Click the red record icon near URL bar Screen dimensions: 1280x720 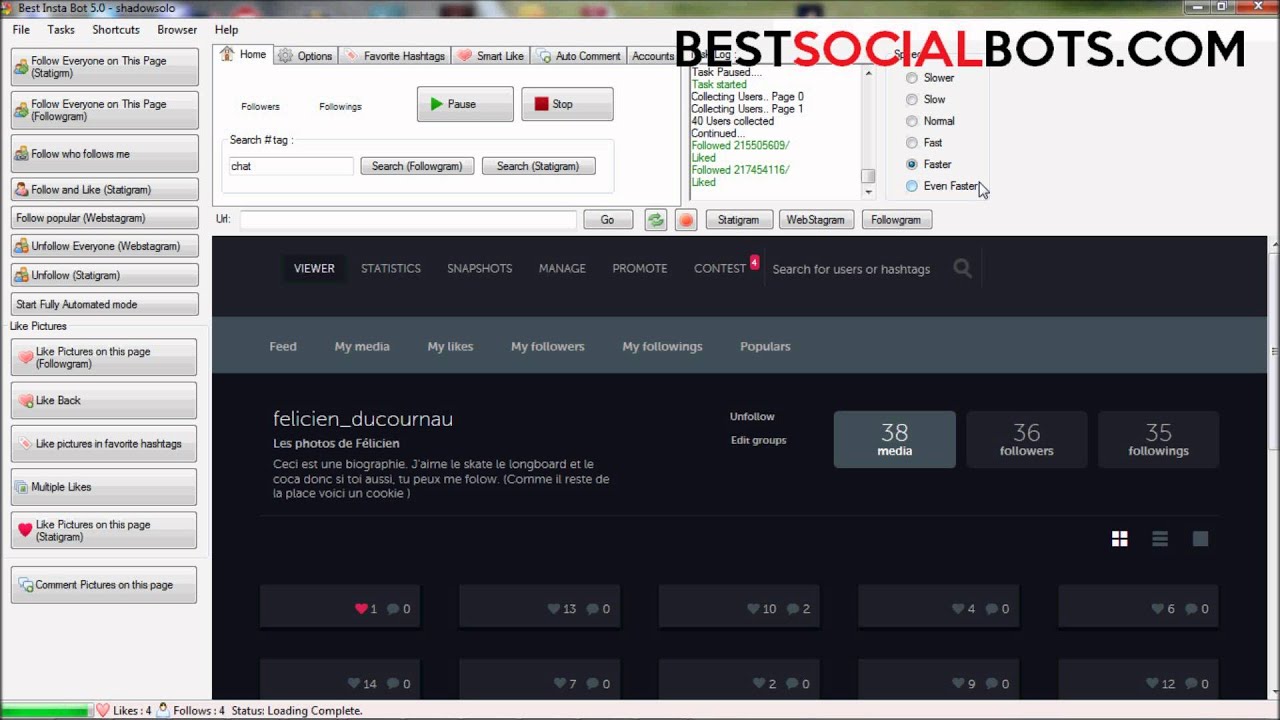pos(685,220)
